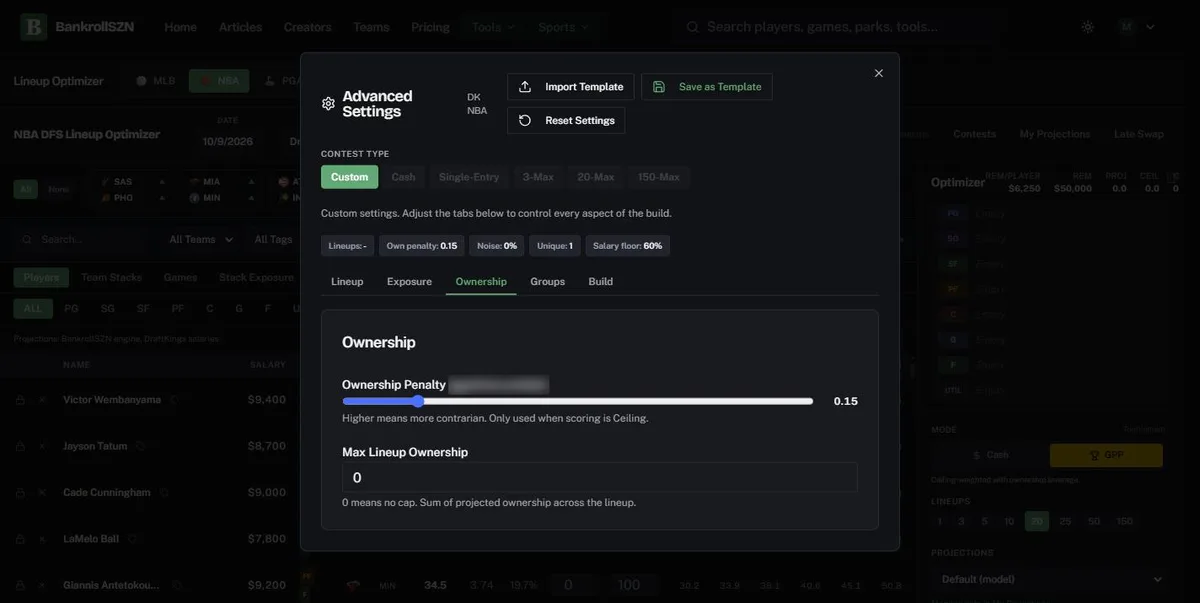The image size is (1200, 603).
Task: Click the info icon beside Cade Cunningham
Action: coord(164,493)
